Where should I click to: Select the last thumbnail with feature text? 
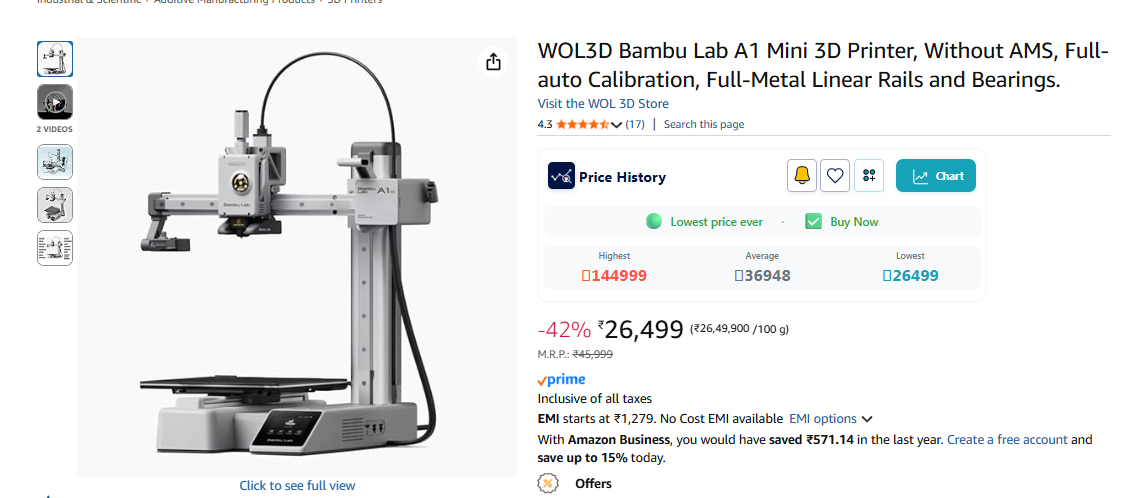55,248
